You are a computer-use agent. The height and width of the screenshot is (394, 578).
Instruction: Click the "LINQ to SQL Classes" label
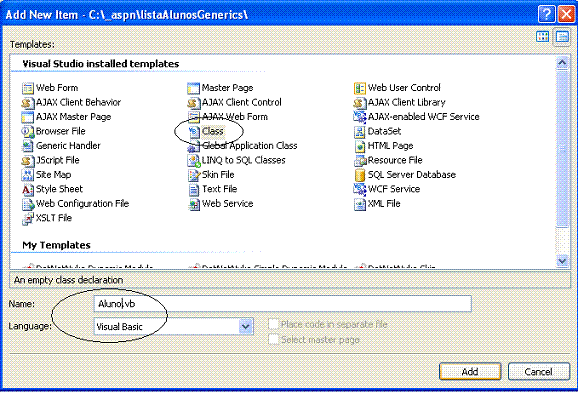(244, 160)
